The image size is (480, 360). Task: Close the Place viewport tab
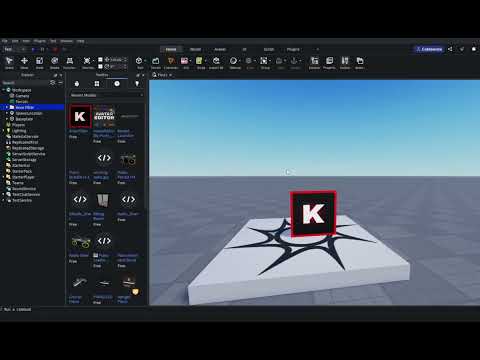(170, 75)
